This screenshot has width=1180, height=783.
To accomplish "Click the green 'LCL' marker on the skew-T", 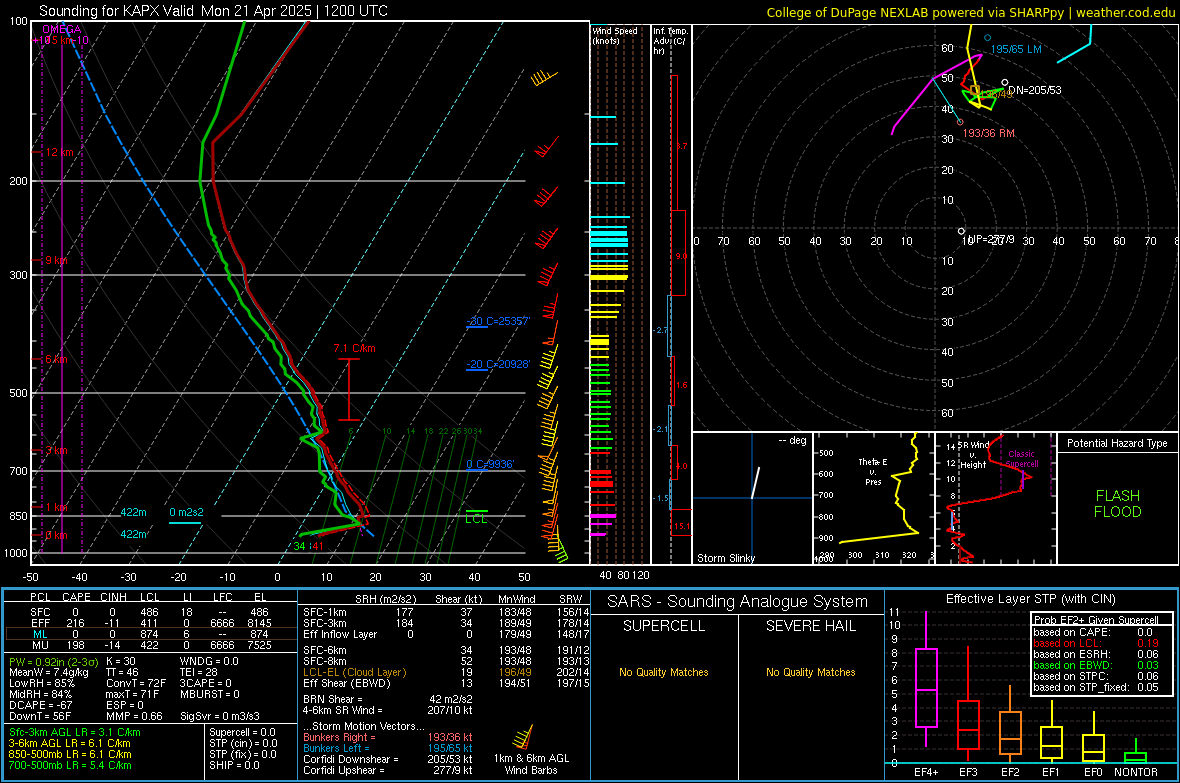I will tap(476, 519).
